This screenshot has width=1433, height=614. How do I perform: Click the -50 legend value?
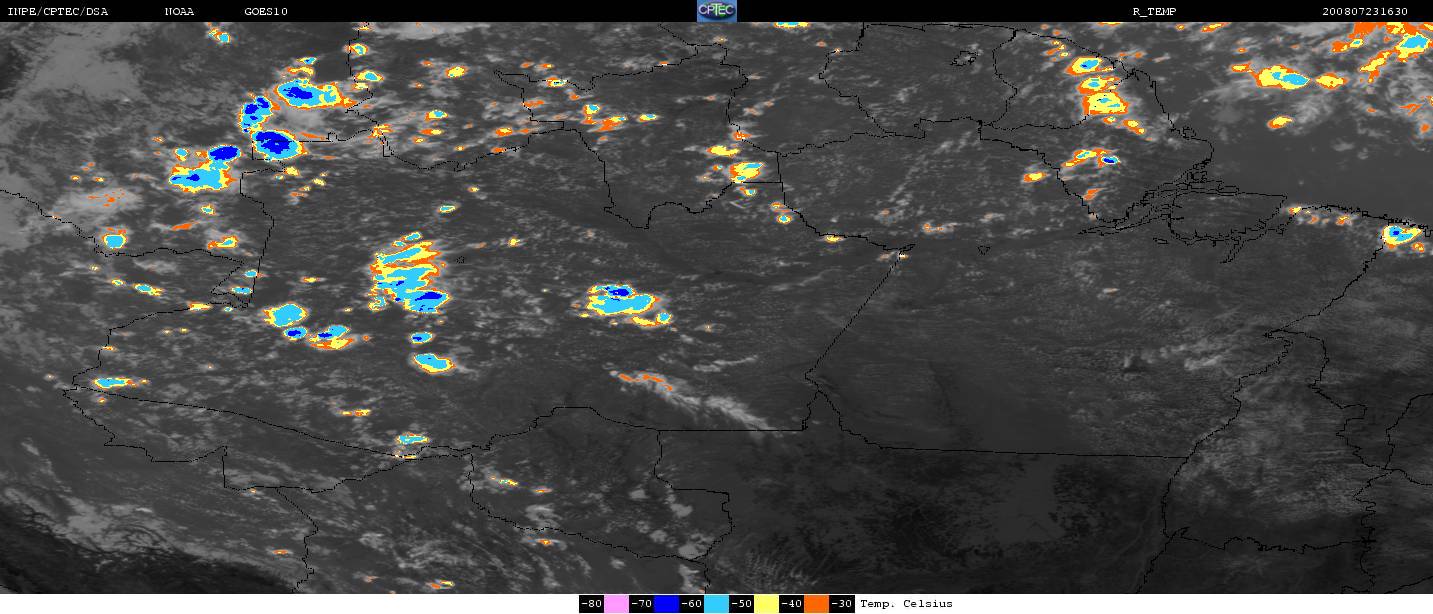(741, 604)
